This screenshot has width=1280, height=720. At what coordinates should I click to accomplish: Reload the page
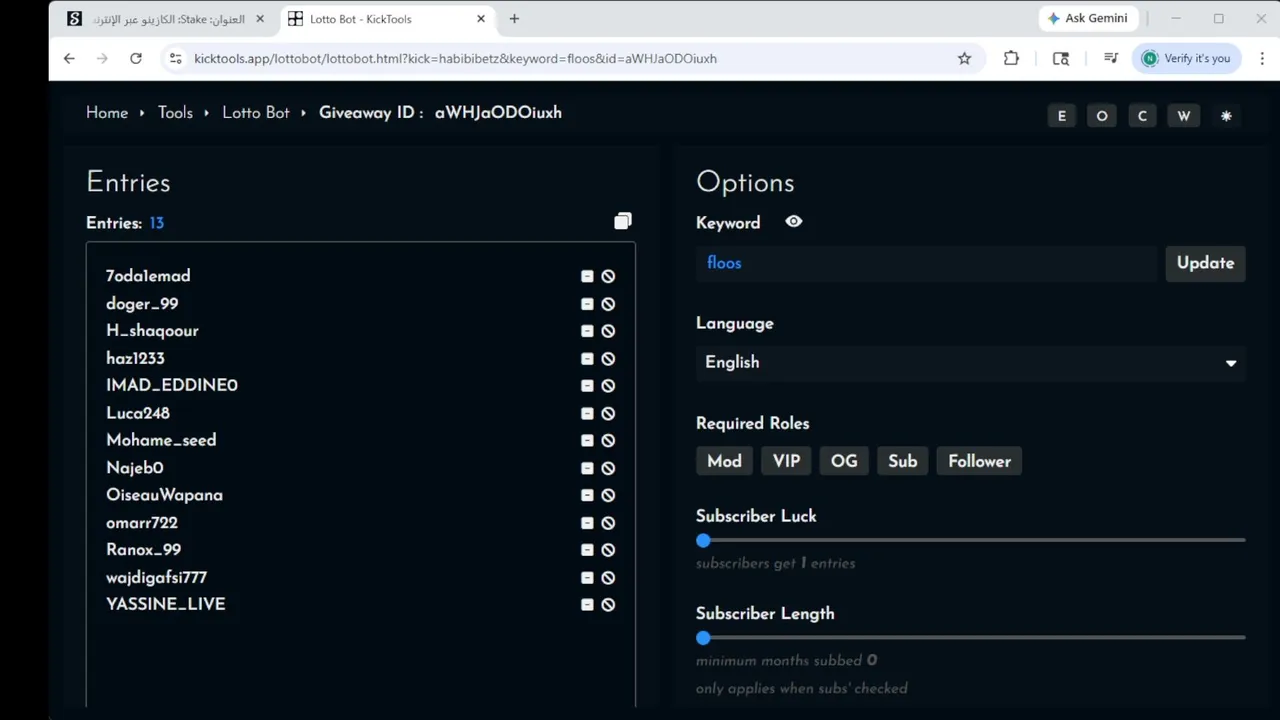pyautogui.click(x=136, y=59)
